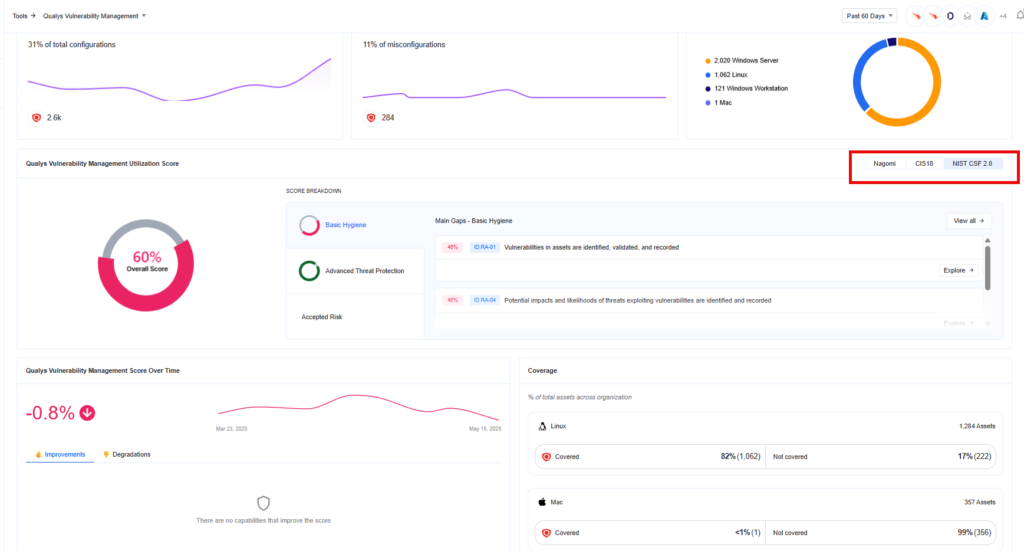Click the 357 Assets count for Mac
This screenshot has height=551, width=1024.
coord(980,502)
